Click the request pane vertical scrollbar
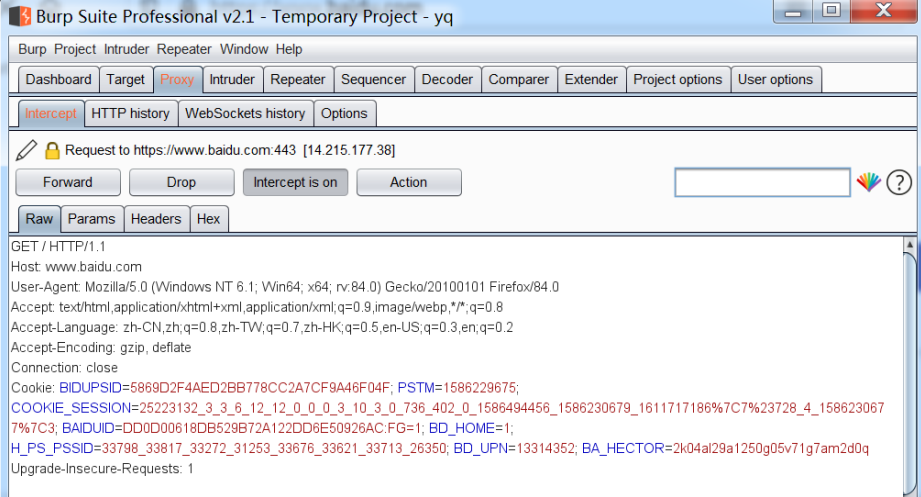This screenshot has height=497, width=921. (x=909, y=376)
